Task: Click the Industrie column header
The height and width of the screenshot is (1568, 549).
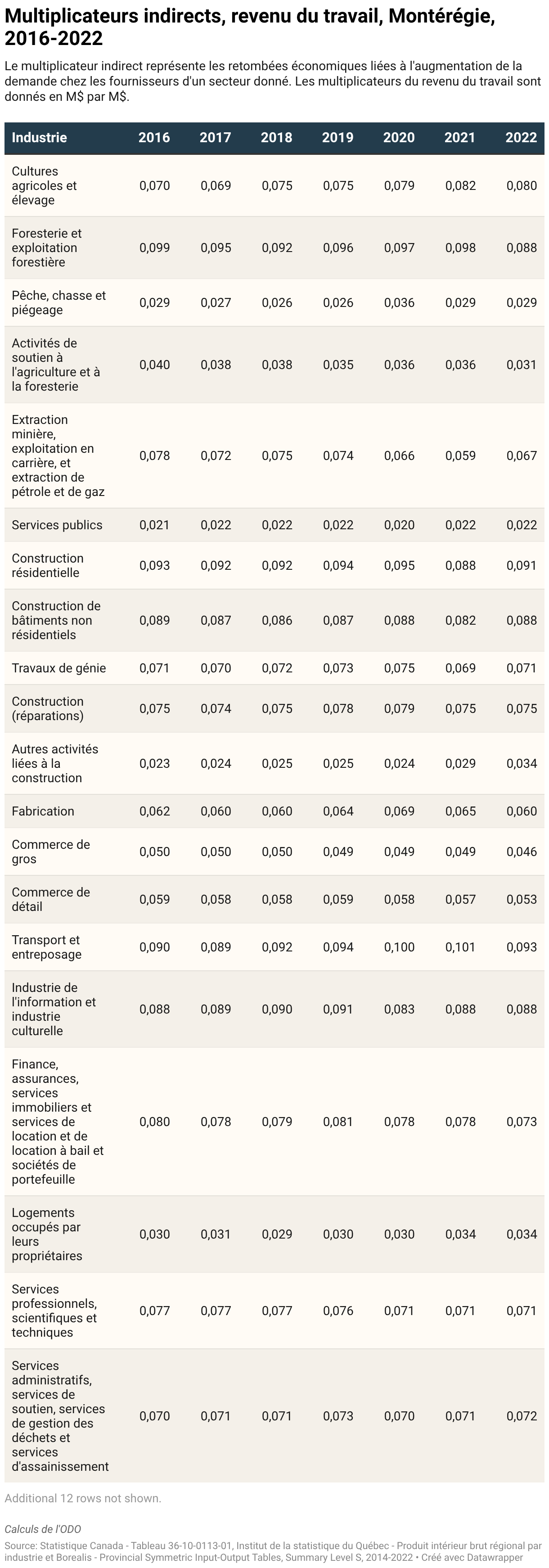Action: [x=40, y=138]
